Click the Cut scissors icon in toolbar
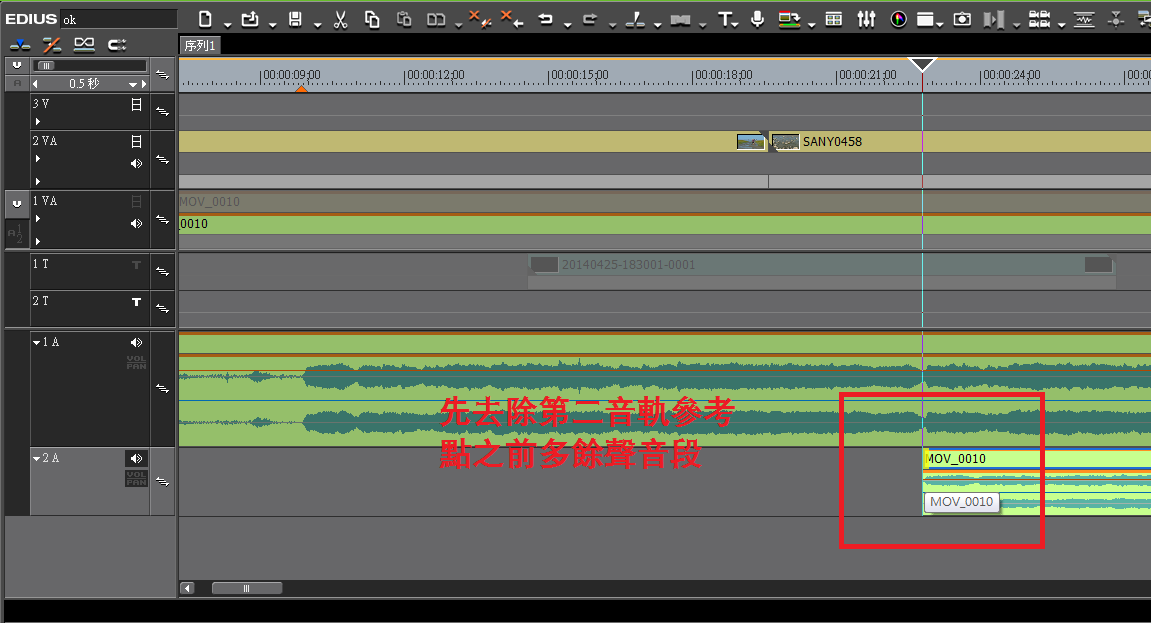This screenshot has width=1151, height=623. tap(340, 19)
